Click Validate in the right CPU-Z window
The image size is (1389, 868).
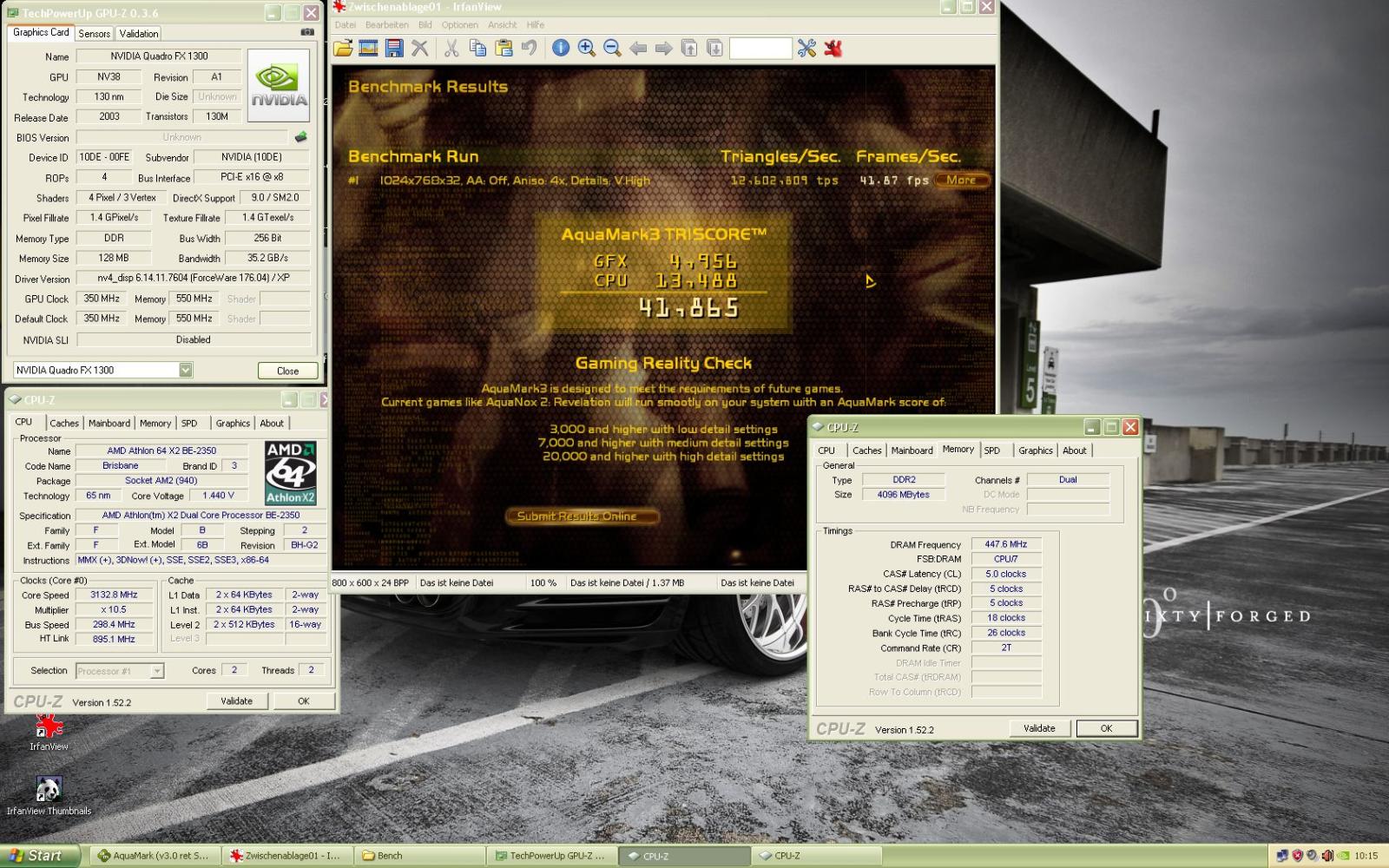tap(1039, 728)
